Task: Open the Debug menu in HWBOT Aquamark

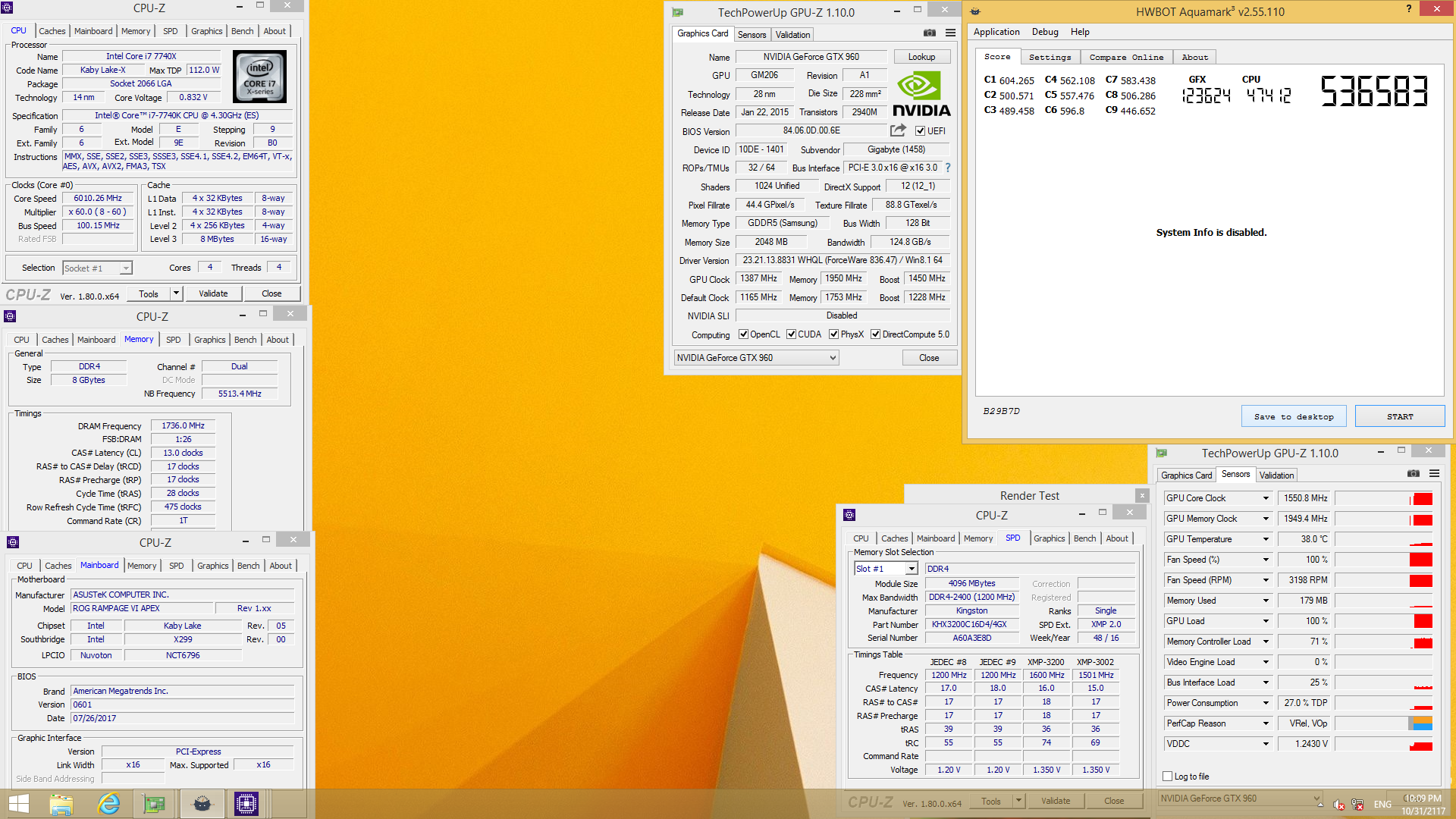Action: (x=1045, y=32)
